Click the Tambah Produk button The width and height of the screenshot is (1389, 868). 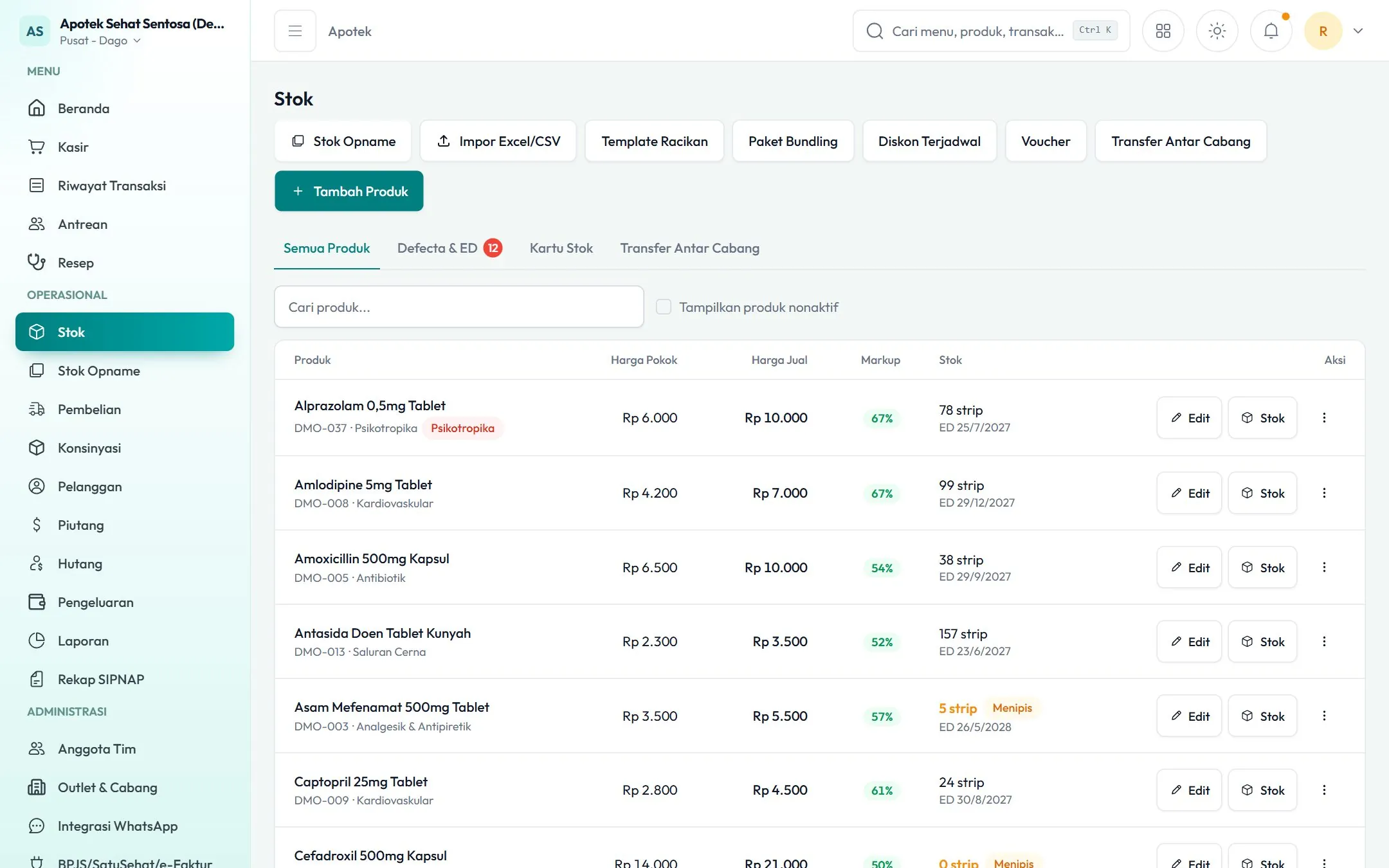coord(349,191)
